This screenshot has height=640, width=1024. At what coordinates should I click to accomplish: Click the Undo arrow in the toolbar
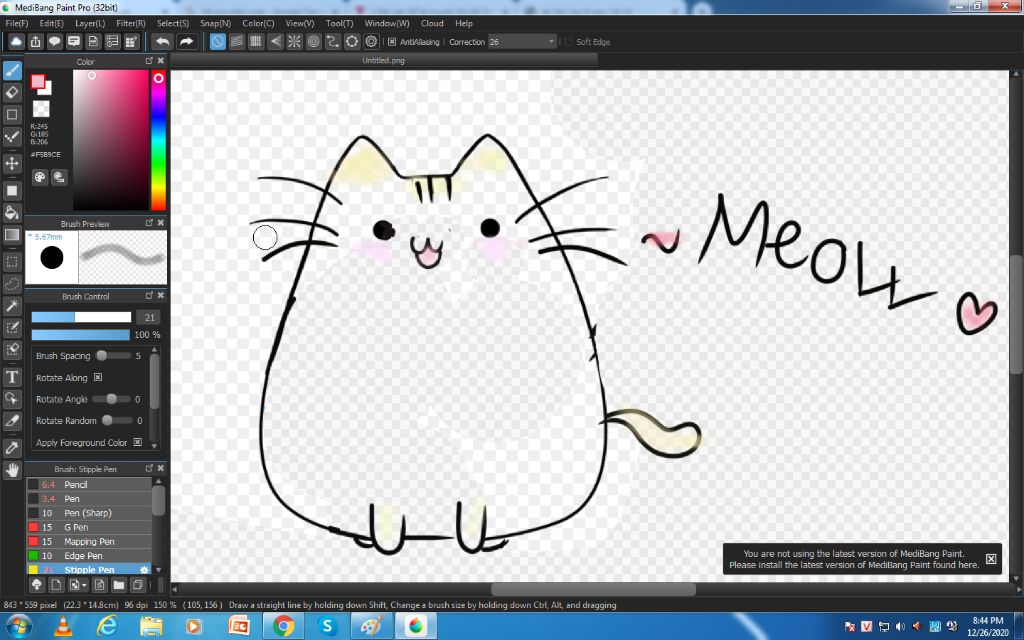coord(162,42)
